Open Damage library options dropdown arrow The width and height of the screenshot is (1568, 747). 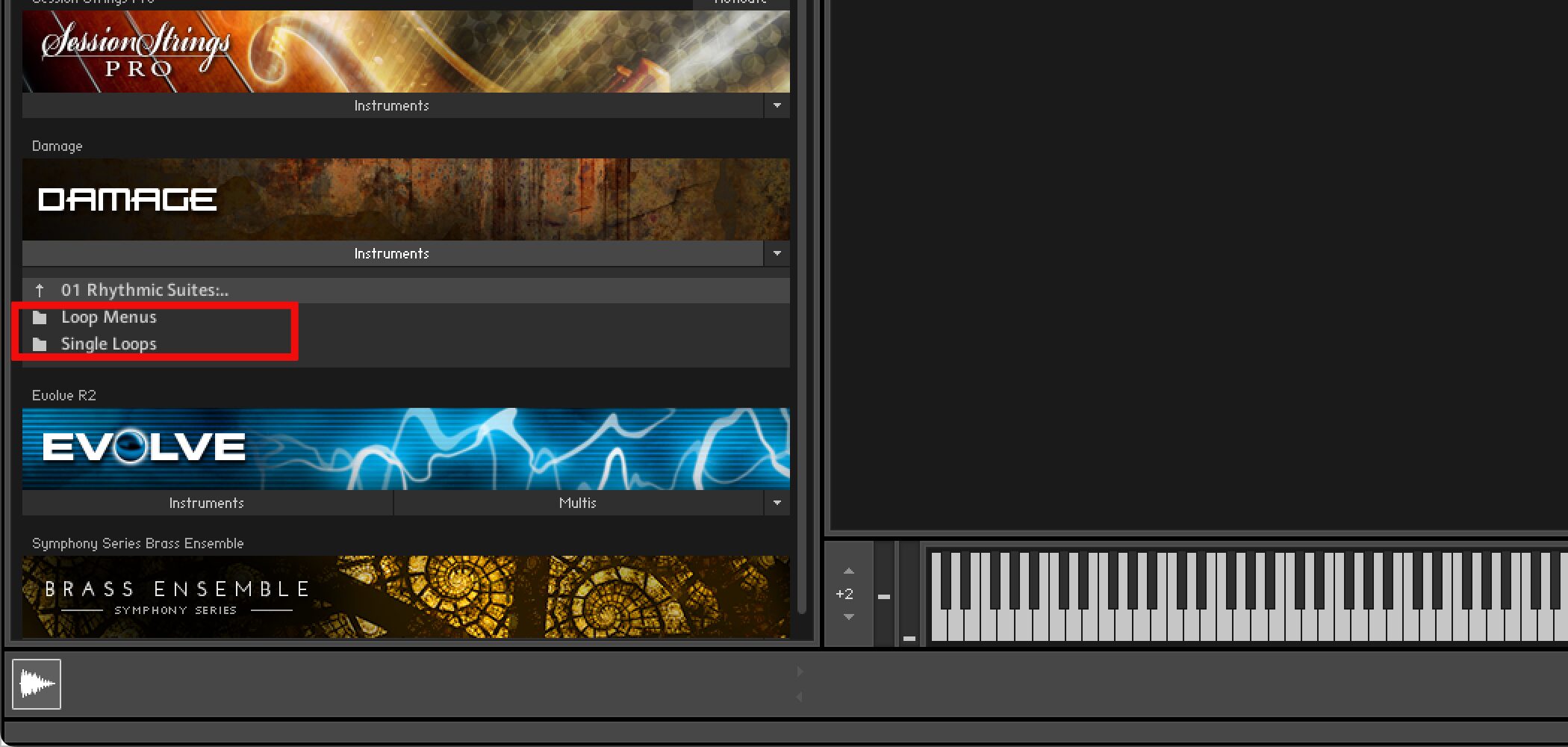pyautogui.click(x=777, y=254)
